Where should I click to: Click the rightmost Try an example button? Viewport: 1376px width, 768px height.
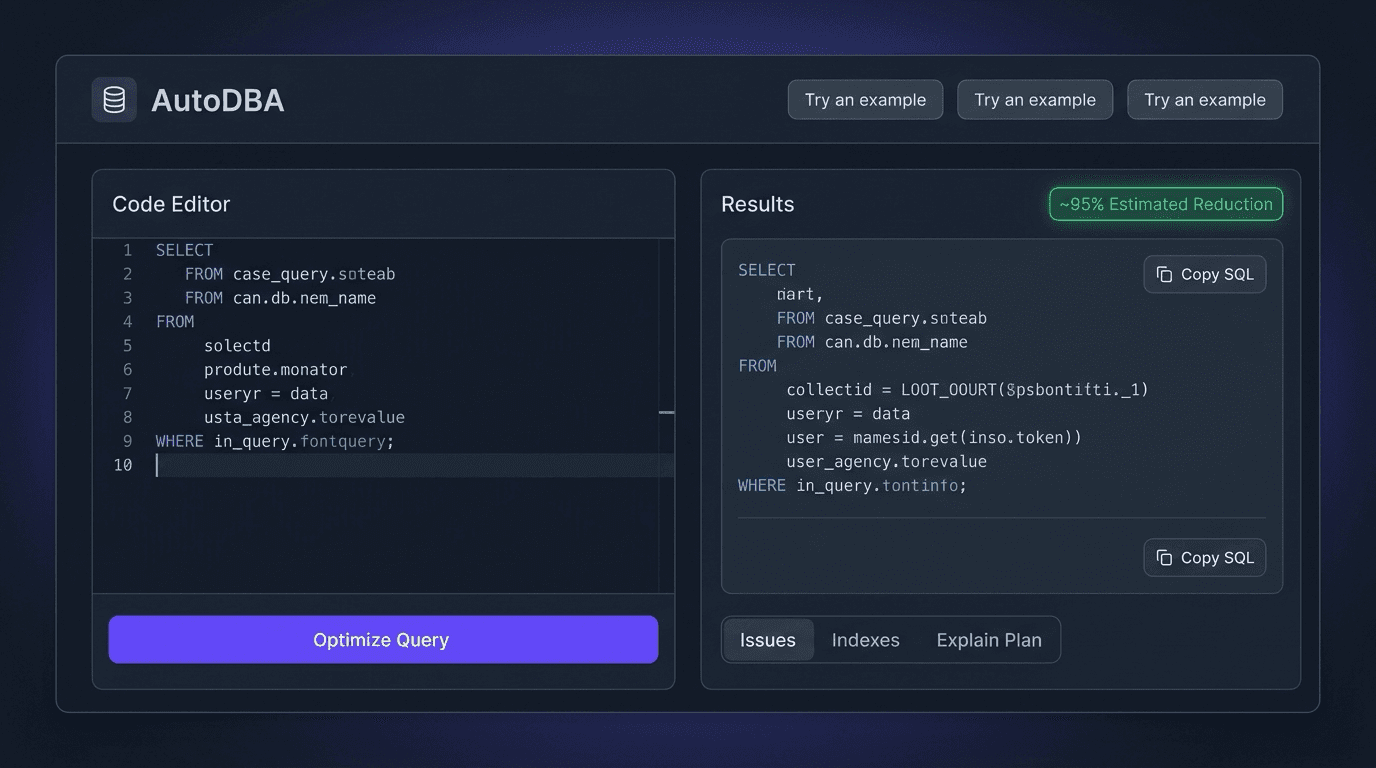pyautogui.click(x=1205, y=100)
